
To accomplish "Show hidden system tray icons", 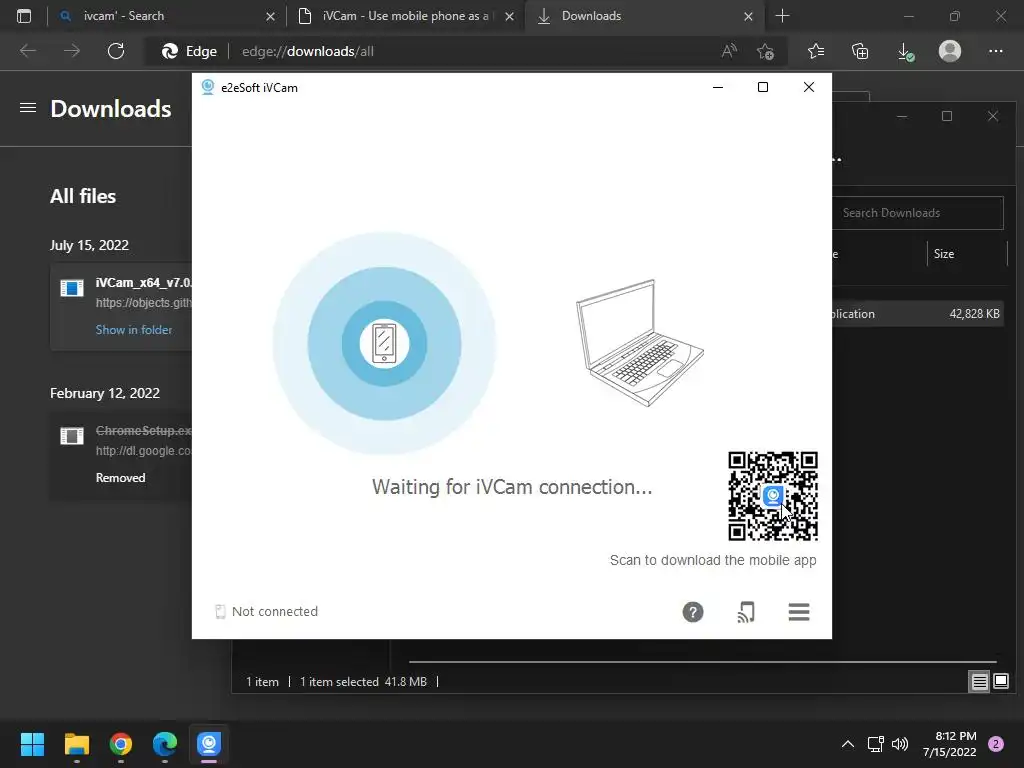I will [x=848, y=744].
